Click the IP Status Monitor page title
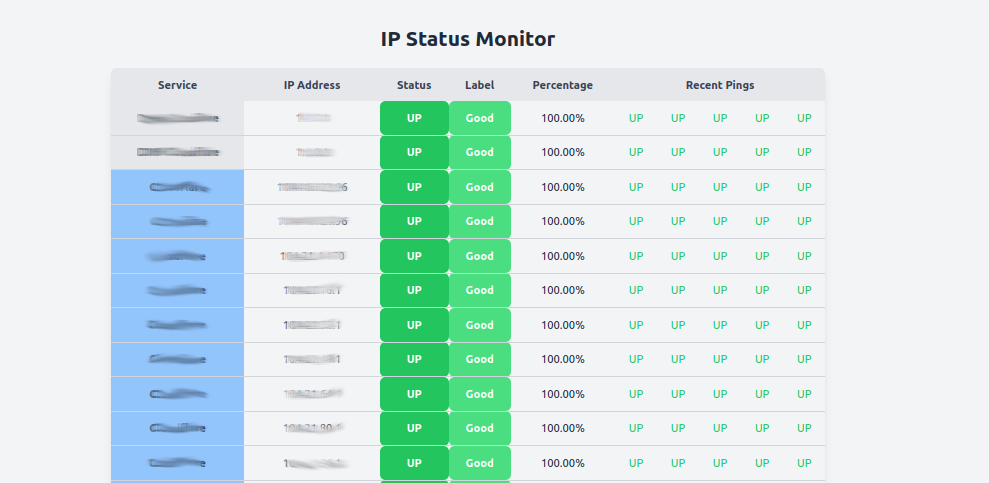This screenshot has width=989, height=483. click(467, 39)
